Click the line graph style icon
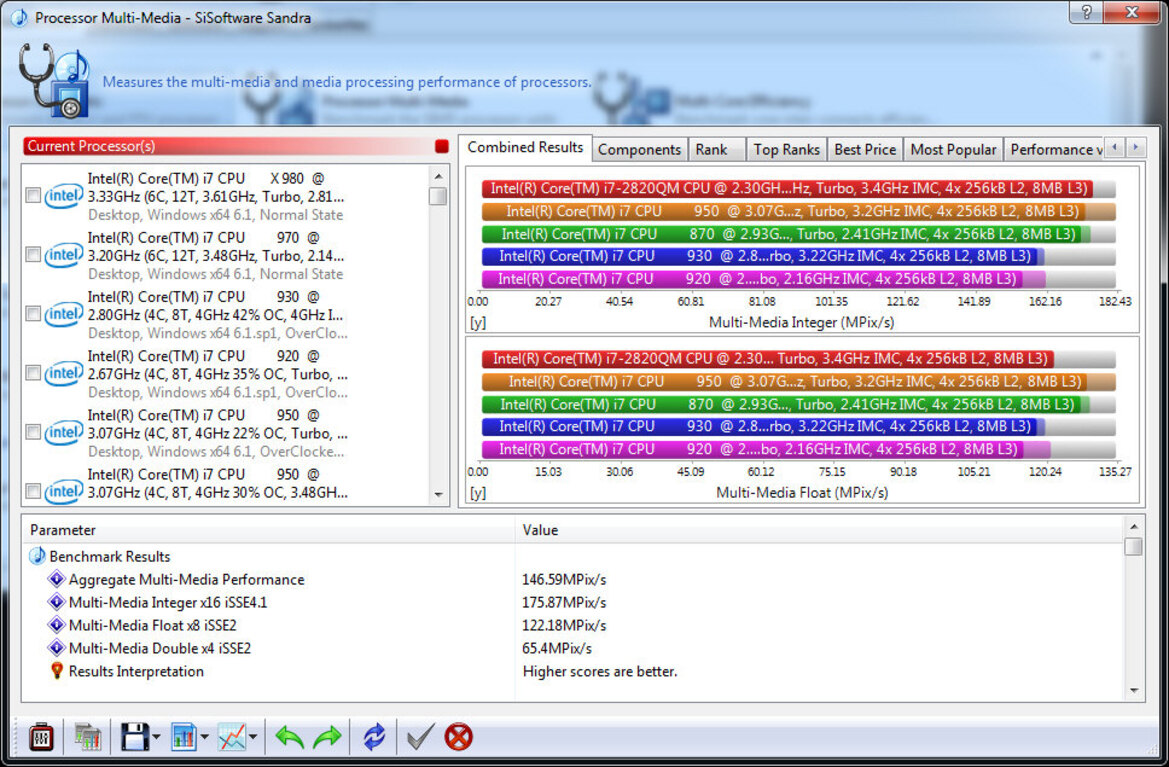Image resolution: width=1169 pixels, height=767 pixels. click(232, 737)
